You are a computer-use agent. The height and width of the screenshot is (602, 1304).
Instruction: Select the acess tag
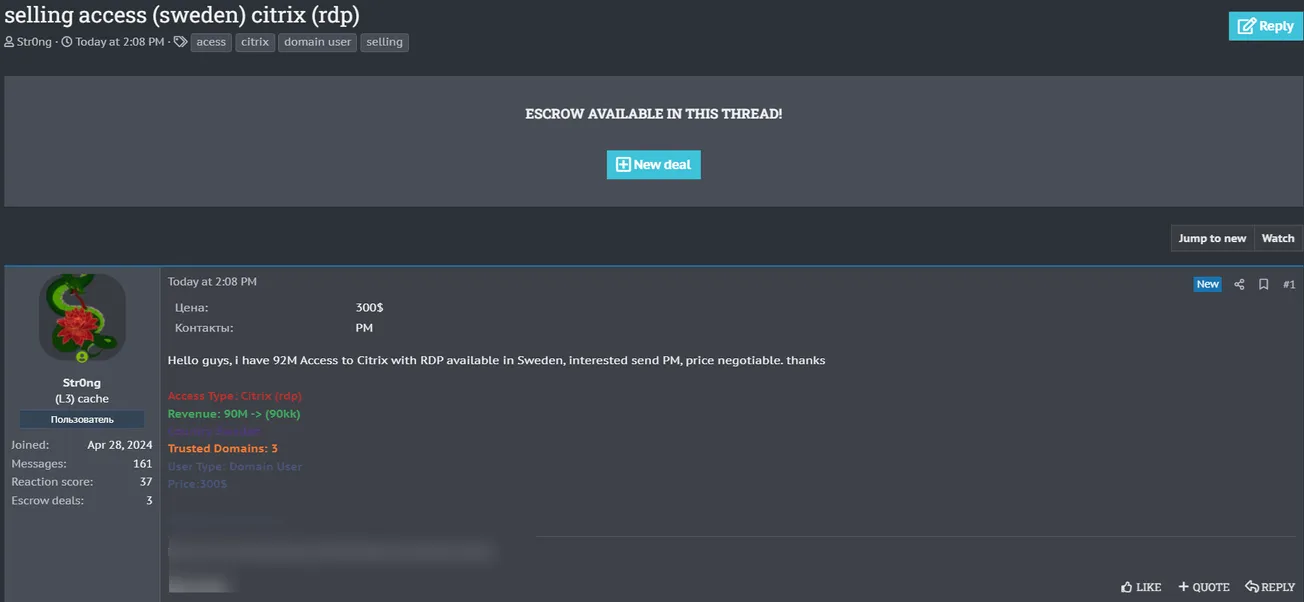(211, 42)
